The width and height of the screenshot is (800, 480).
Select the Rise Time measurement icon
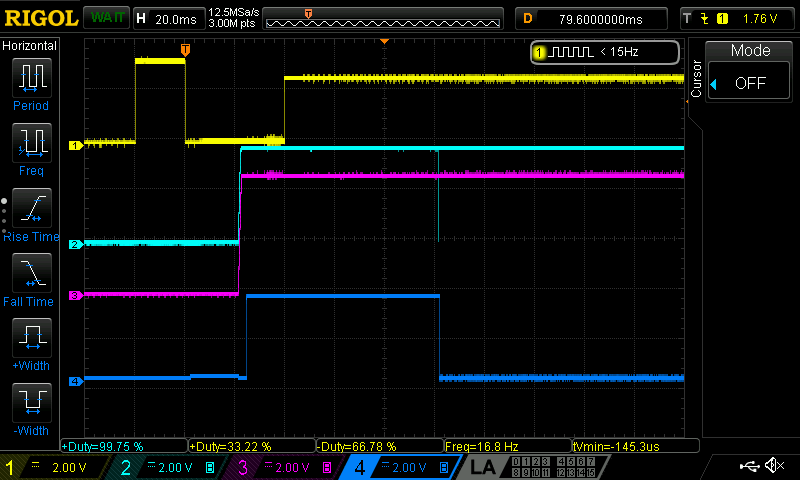click(32, 208)
